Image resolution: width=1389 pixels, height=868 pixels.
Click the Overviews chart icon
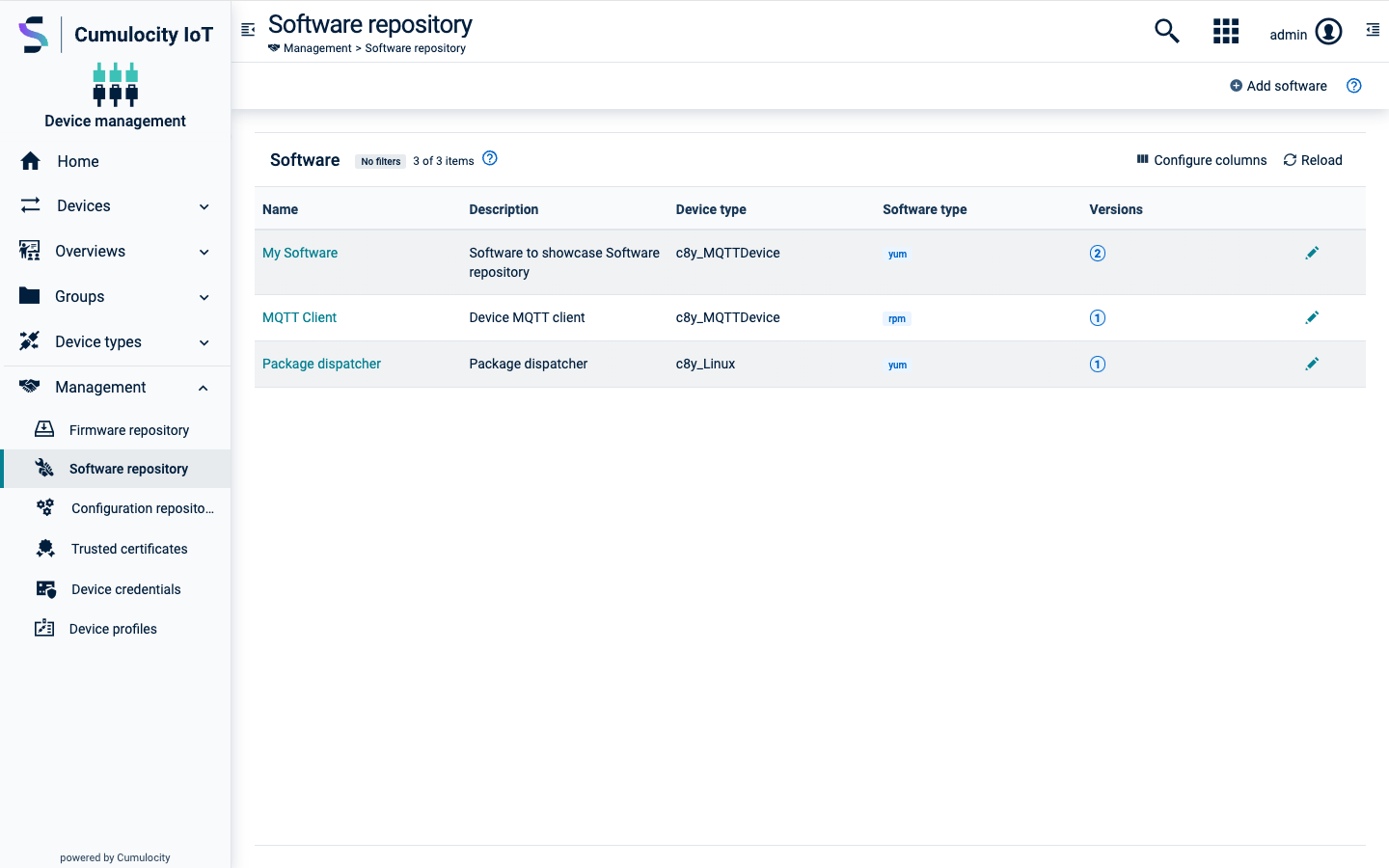coord(30,251)
